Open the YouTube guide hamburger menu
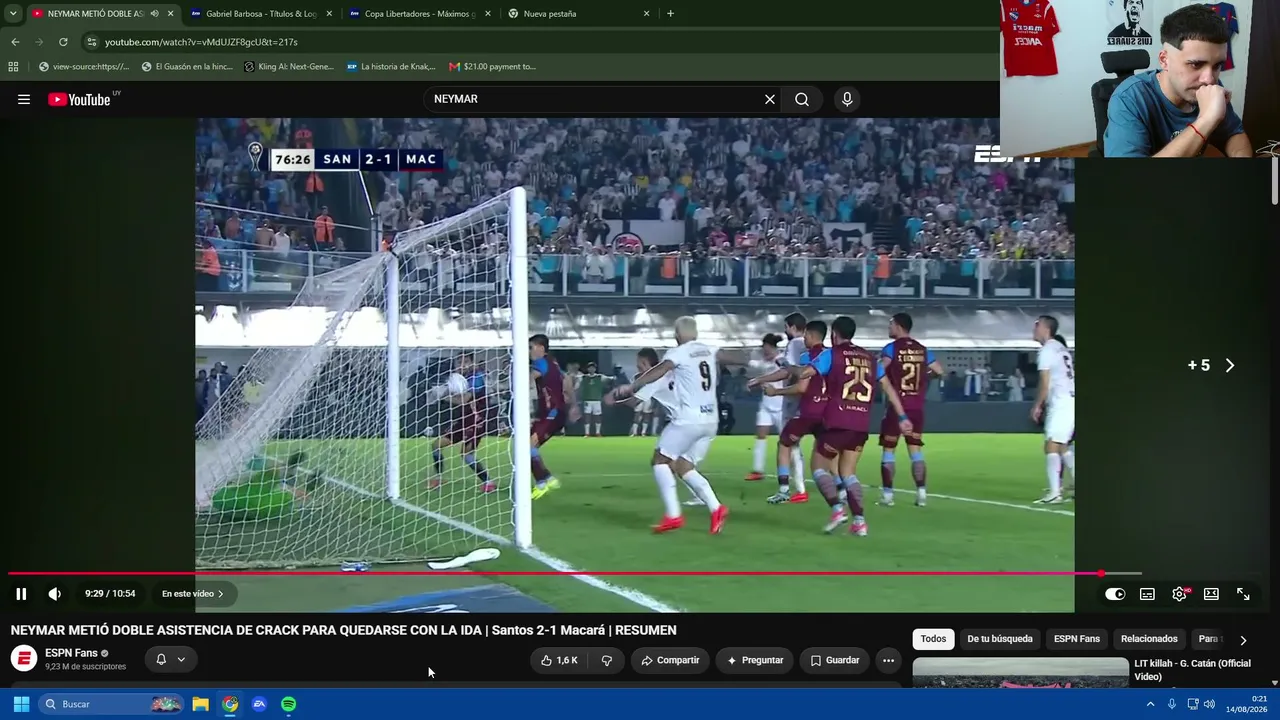Image resolution: width=1280 pixels, height=720 pixels. (x=24, y=99)
